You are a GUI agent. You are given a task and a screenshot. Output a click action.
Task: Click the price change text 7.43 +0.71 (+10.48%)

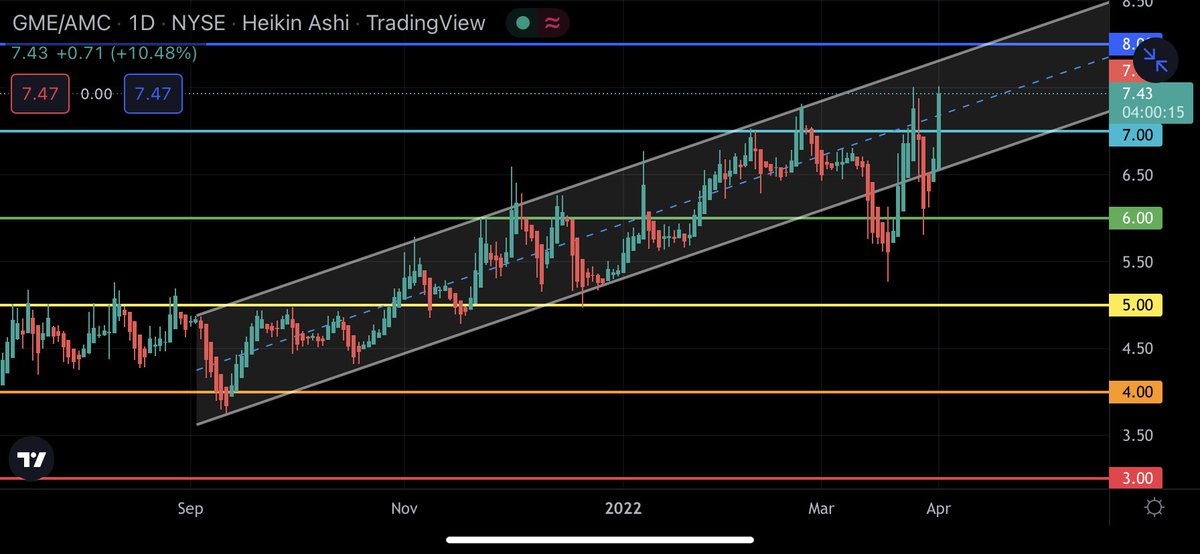click(102, 53)
